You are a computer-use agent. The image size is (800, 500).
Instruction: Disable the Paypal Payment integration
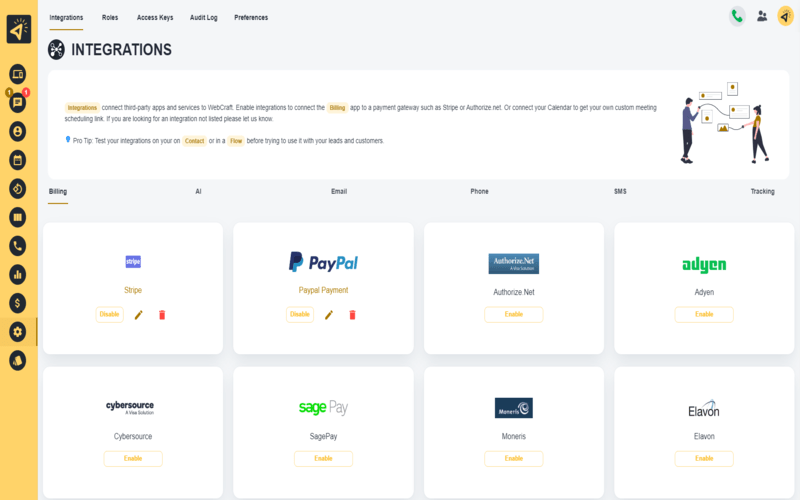point(300,314)
